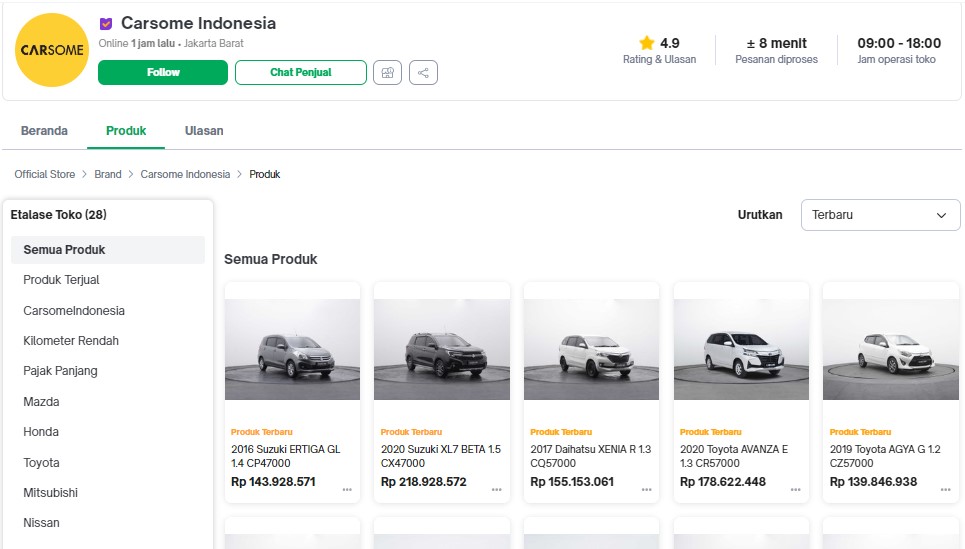965x549 pixels.
Task: Click the store info icon button
Action: click(x=387, y=73)
